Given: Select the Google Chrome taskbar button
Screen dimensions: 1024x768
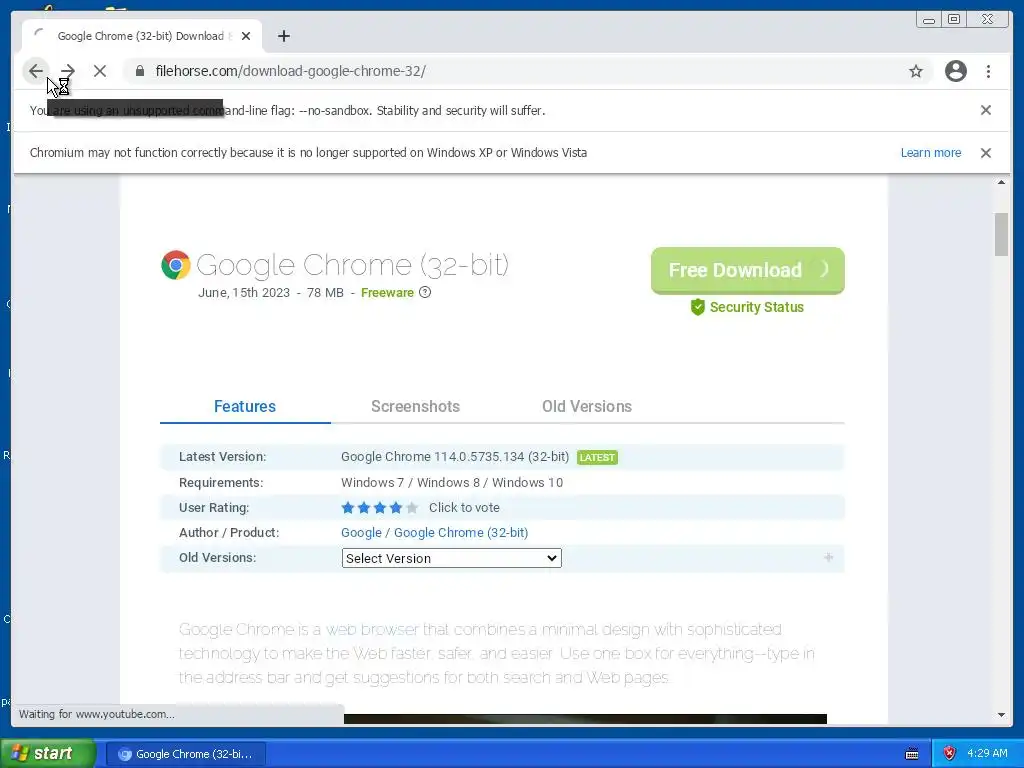Looking at the screenshot, I should [186, 754].
